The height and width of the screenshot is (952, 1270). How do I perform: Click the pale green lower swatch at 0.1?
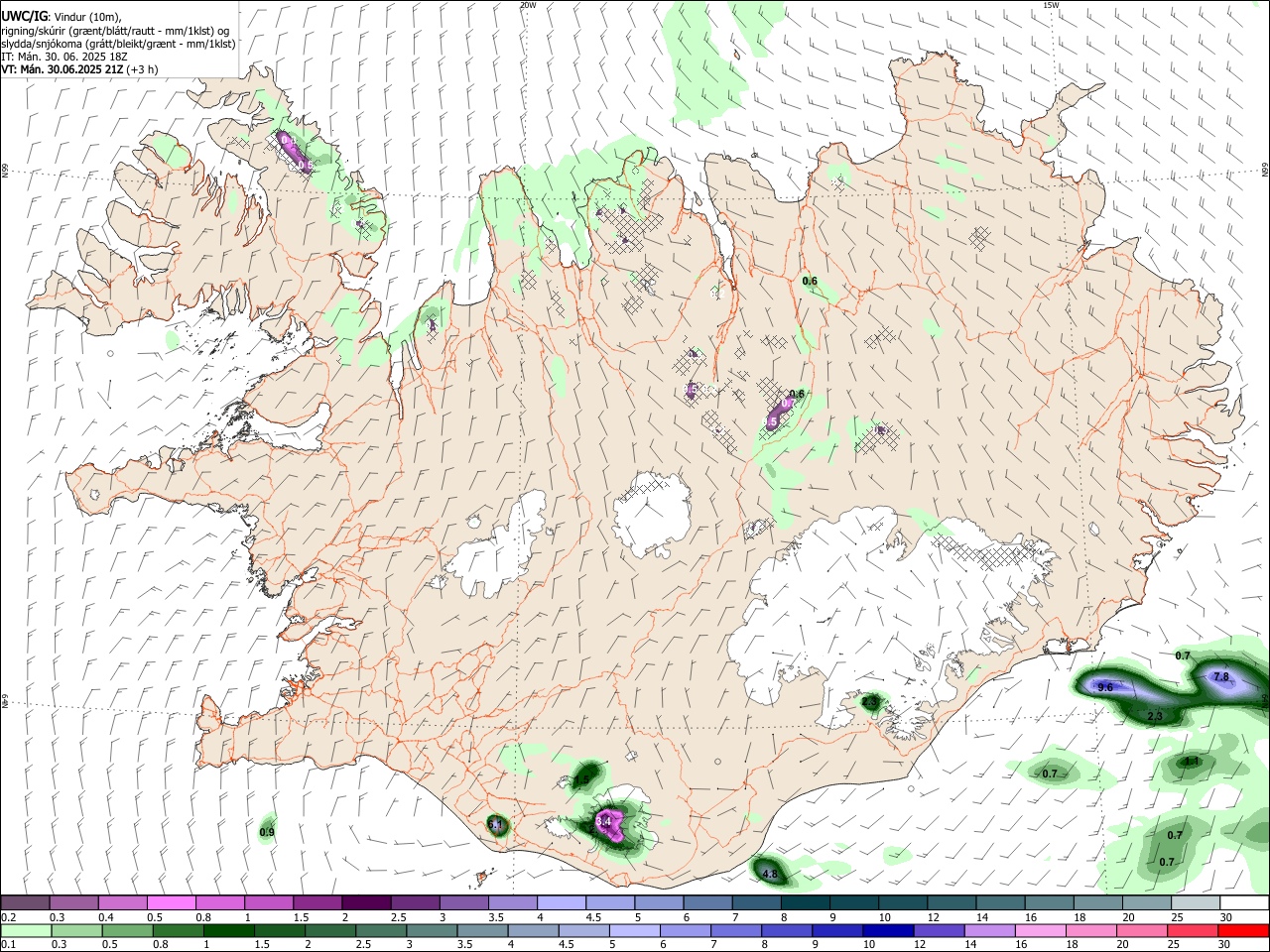27,930
